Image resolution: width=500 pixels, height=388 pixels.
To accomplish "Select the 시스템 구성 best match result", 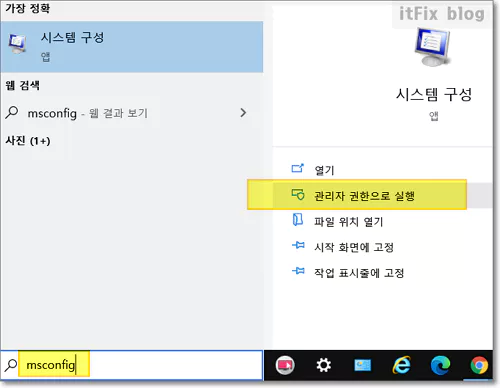I will 132,47.
